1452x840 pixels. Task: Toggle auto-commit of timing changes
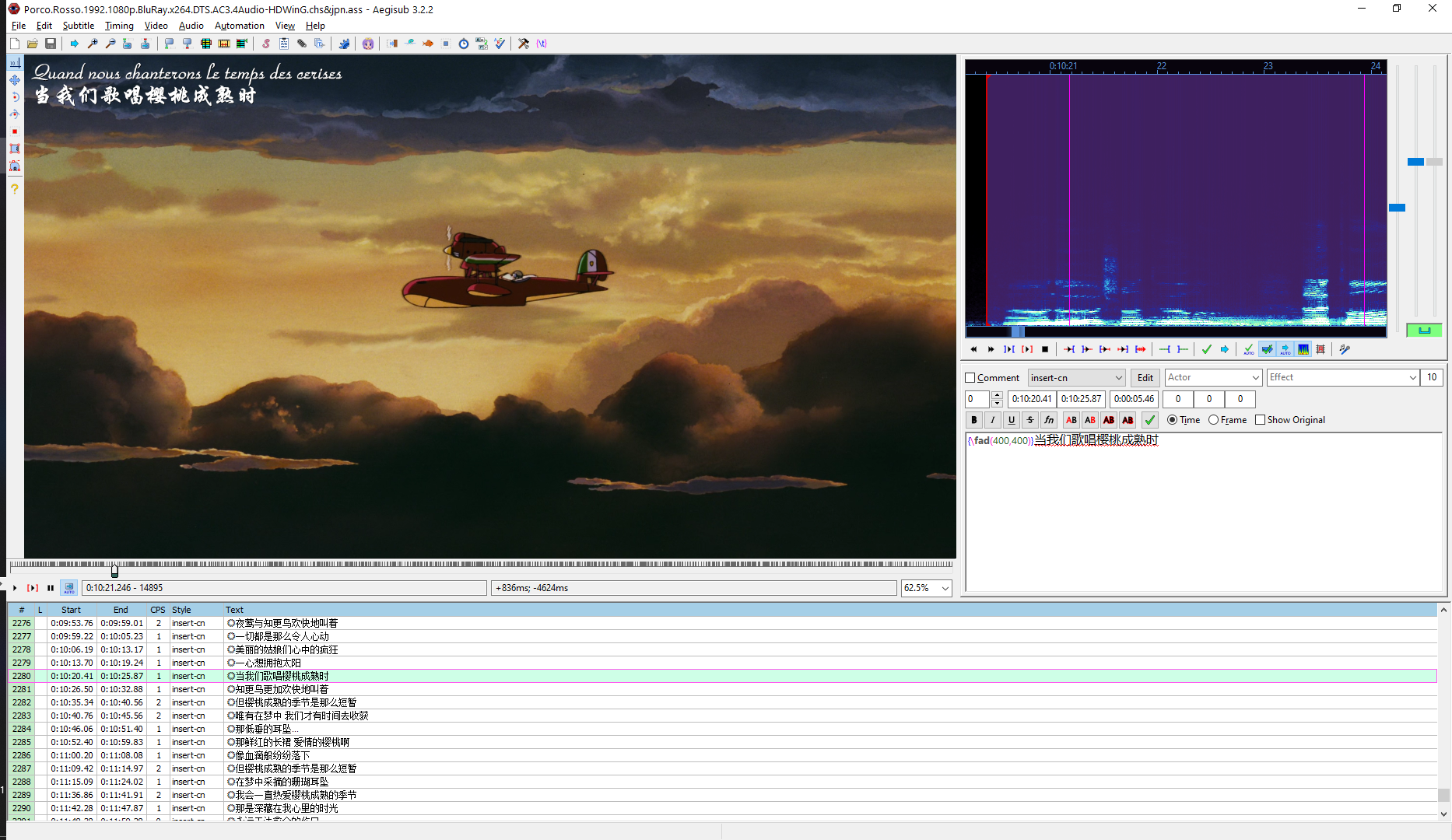[1249, 349]
